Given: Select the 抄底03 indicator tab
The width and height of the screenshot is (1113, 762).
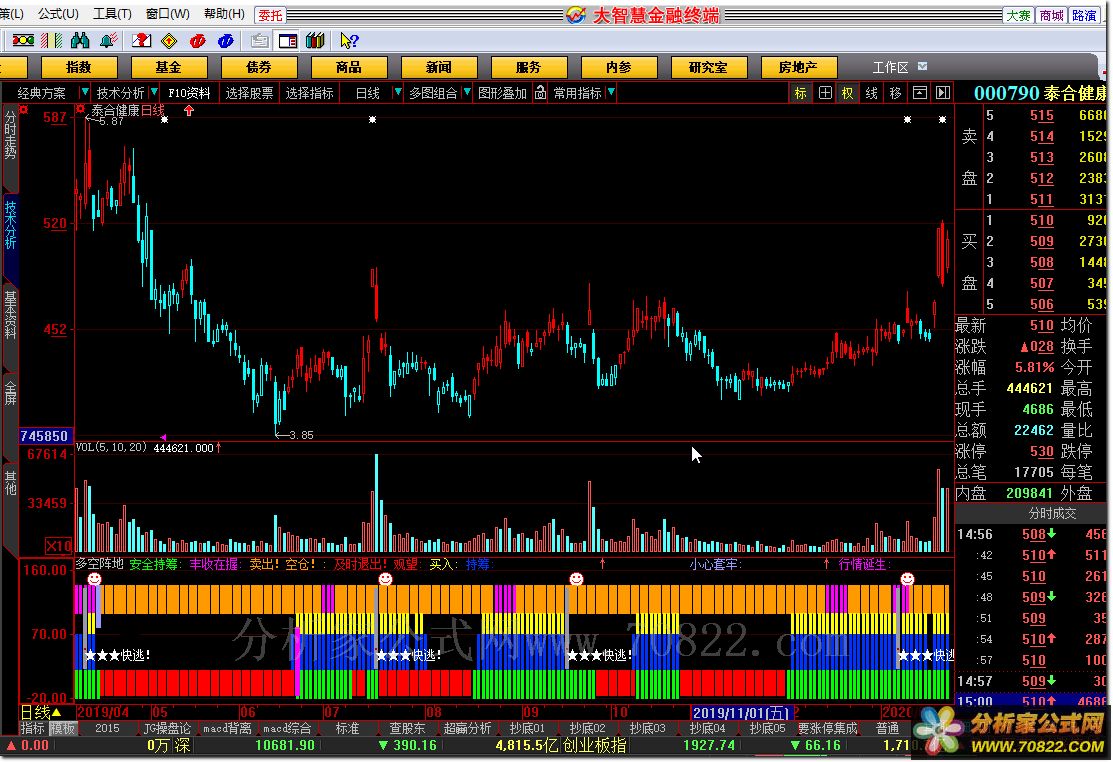Looking at the screenshot, I should (x=647, y=728).
